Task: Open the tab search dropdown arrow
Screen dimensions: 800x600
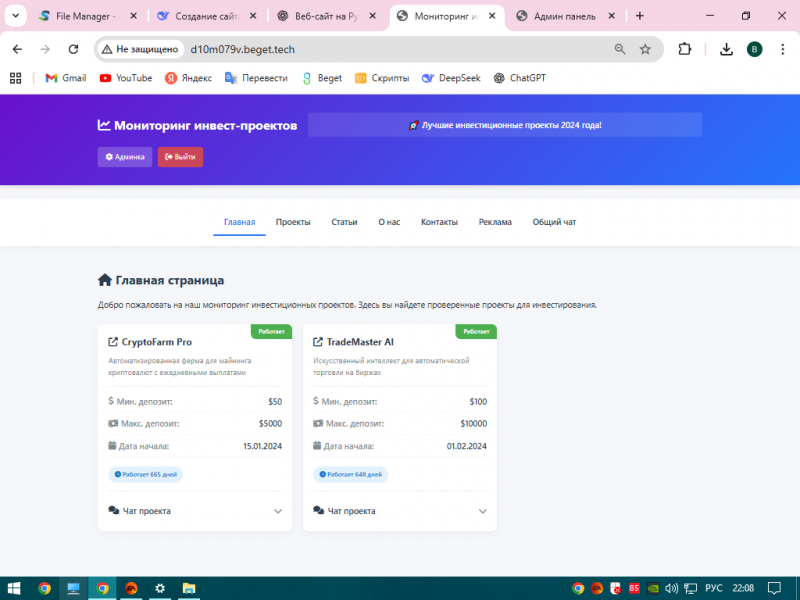Action: (x=14, y=16)
